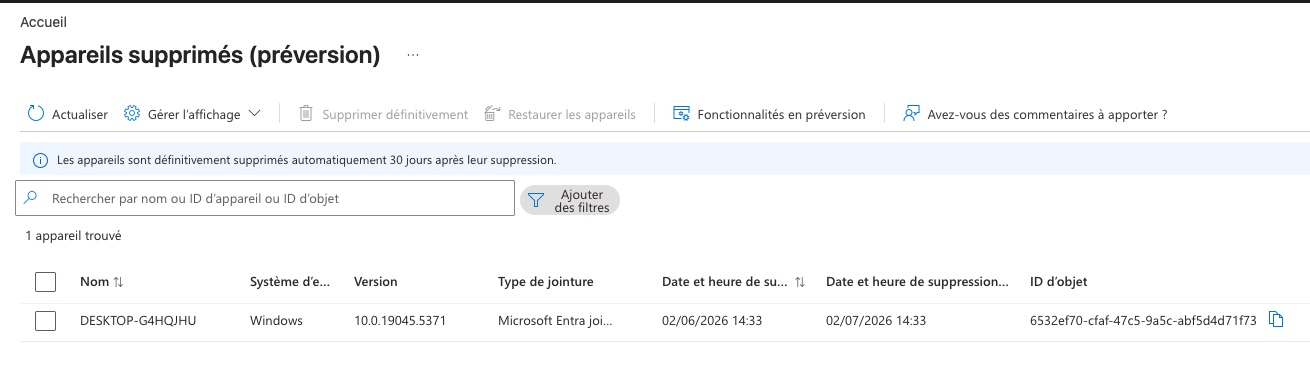1310x367 pixels.
Task: Click Supprimer définitivement button
Action: pyautogui.click(x=383, y=114)
